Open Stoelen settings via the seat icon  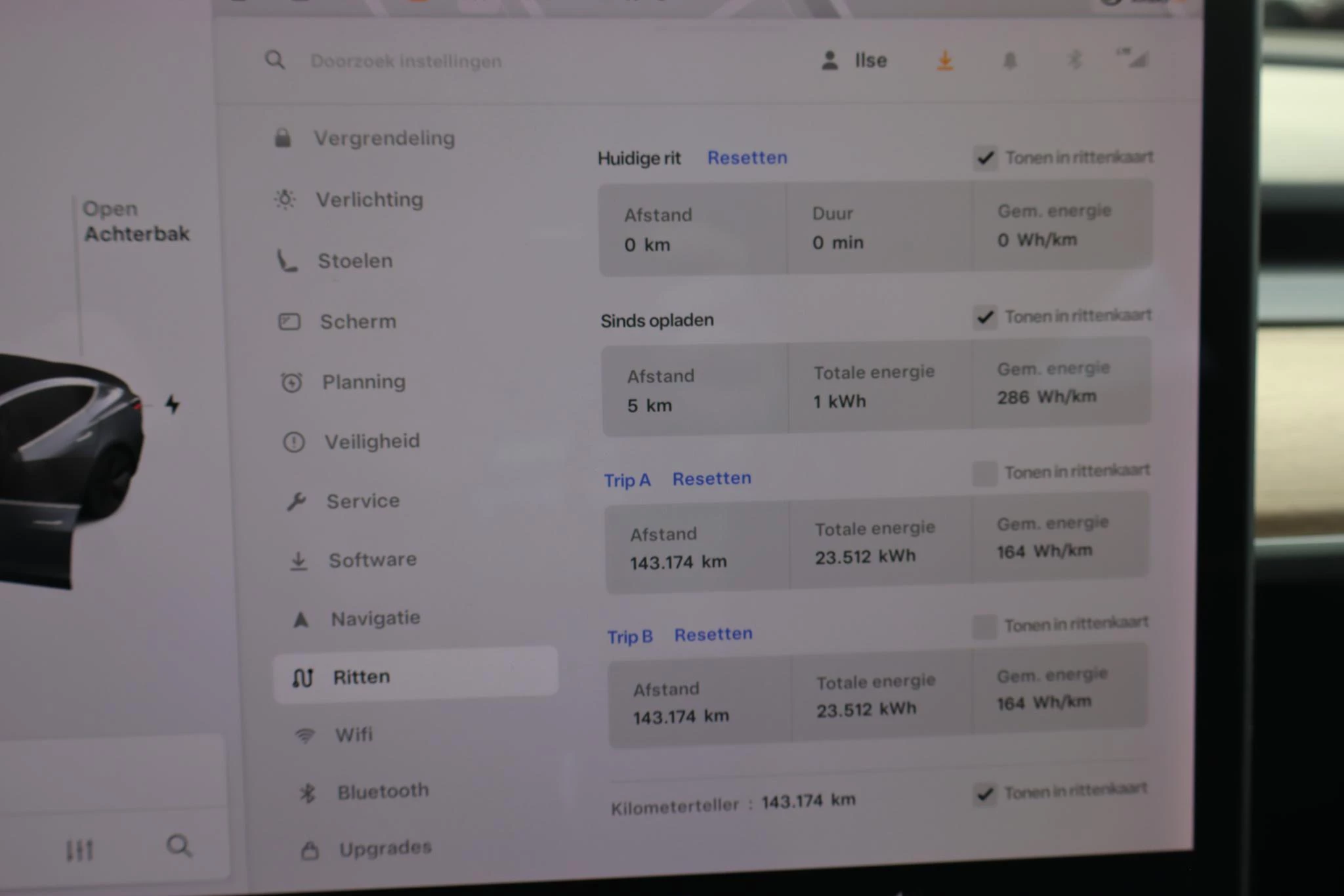(x=287, y=260)
